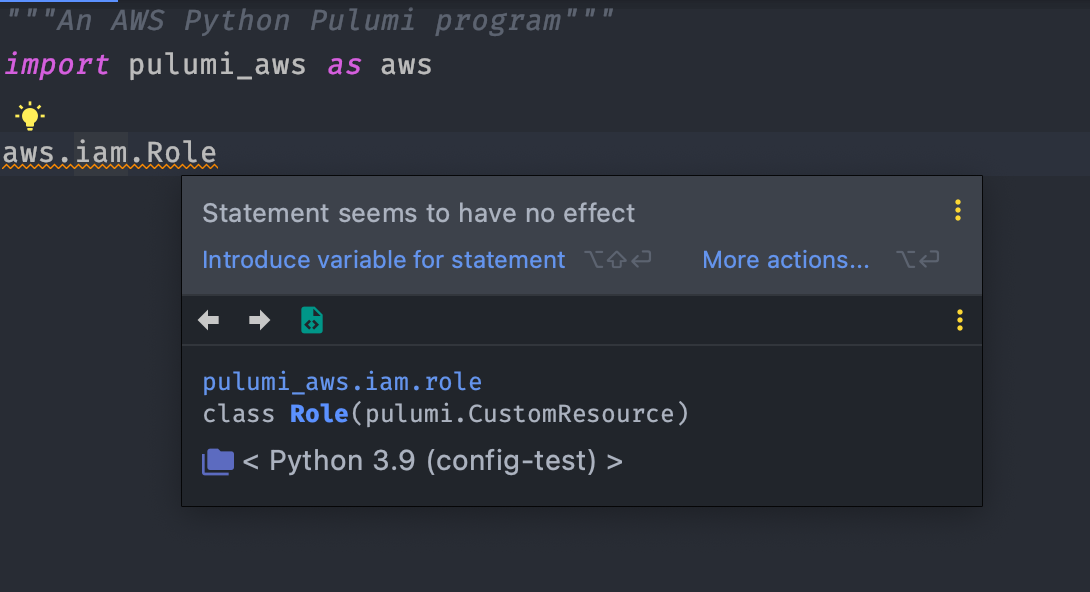Click the import keyword in the editor
Image resolution: width=1090 pixels, height=592 pixels.
57,65
